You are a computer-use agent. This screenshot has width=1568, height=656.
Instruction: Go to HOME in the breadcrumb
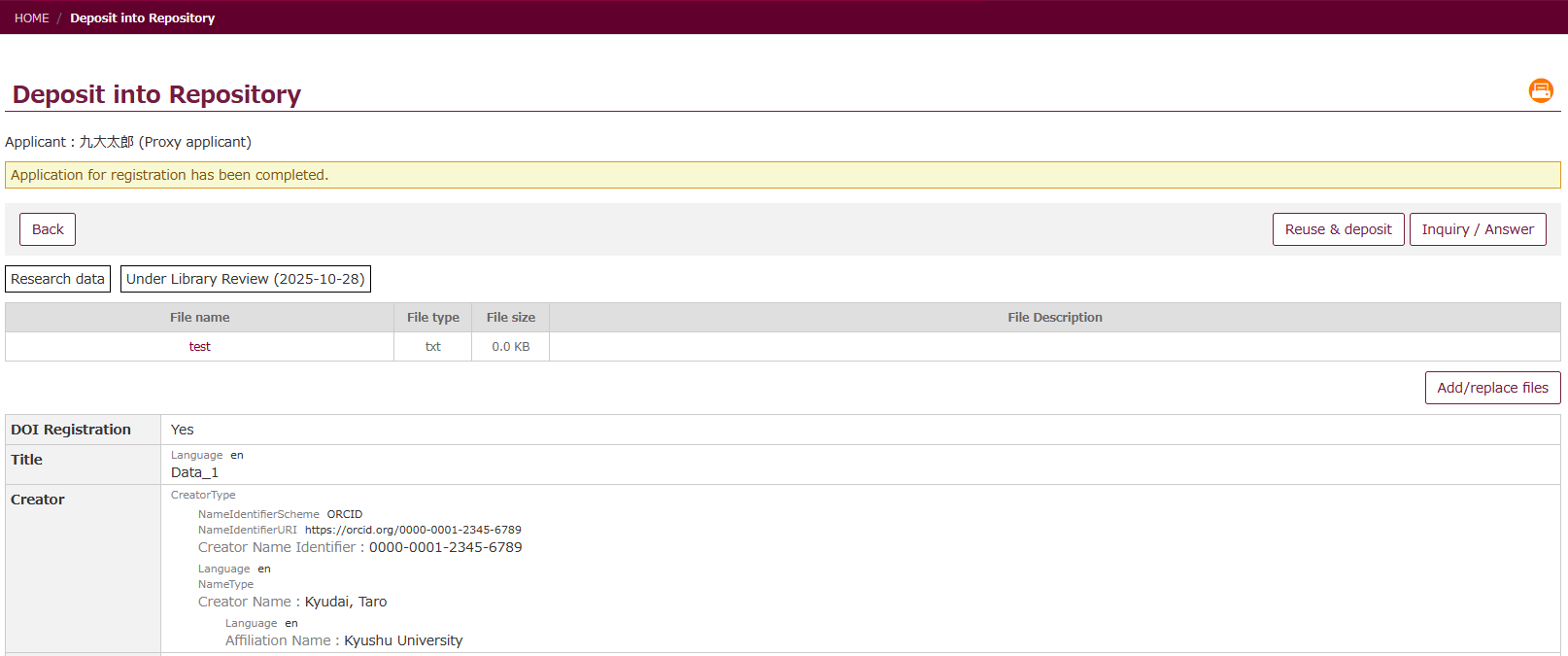(31, 17)
